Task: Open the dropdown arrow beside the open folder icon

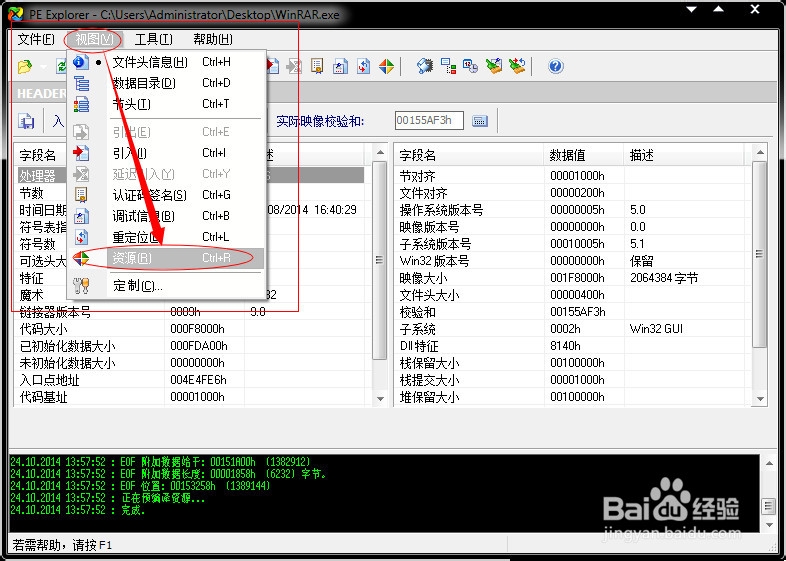Action: point(43,67)
